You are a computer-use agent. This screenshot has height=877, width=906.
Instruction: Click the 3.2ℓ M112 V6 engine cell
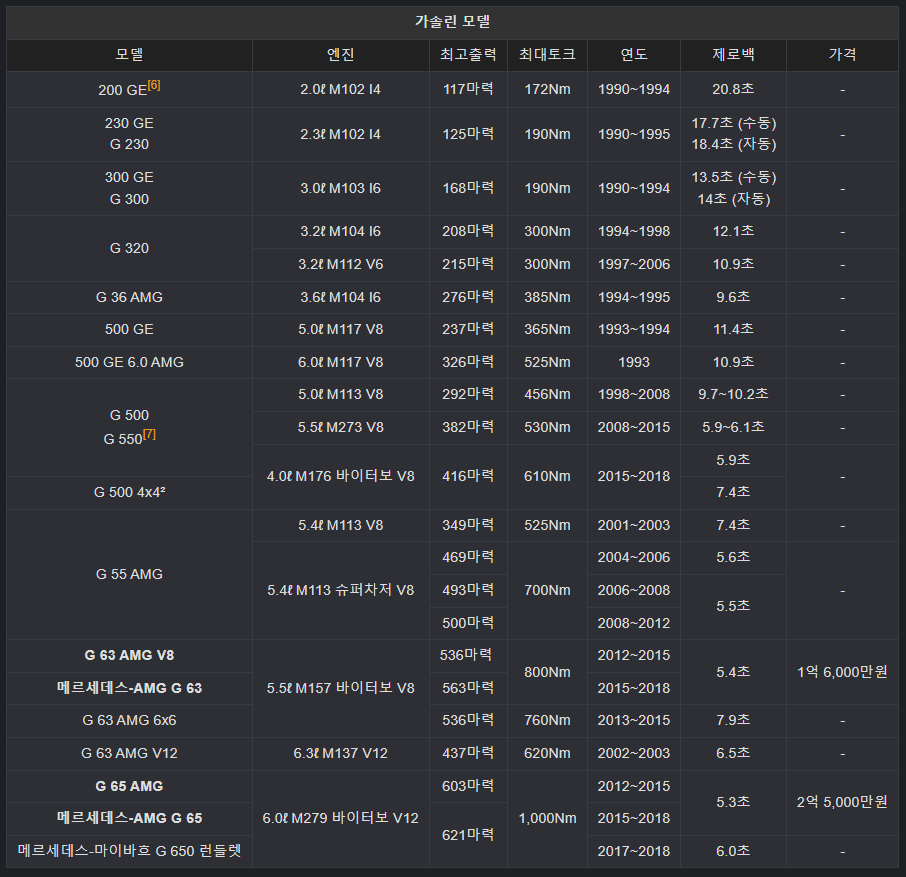pyautogui.click(x=340, y=265)
